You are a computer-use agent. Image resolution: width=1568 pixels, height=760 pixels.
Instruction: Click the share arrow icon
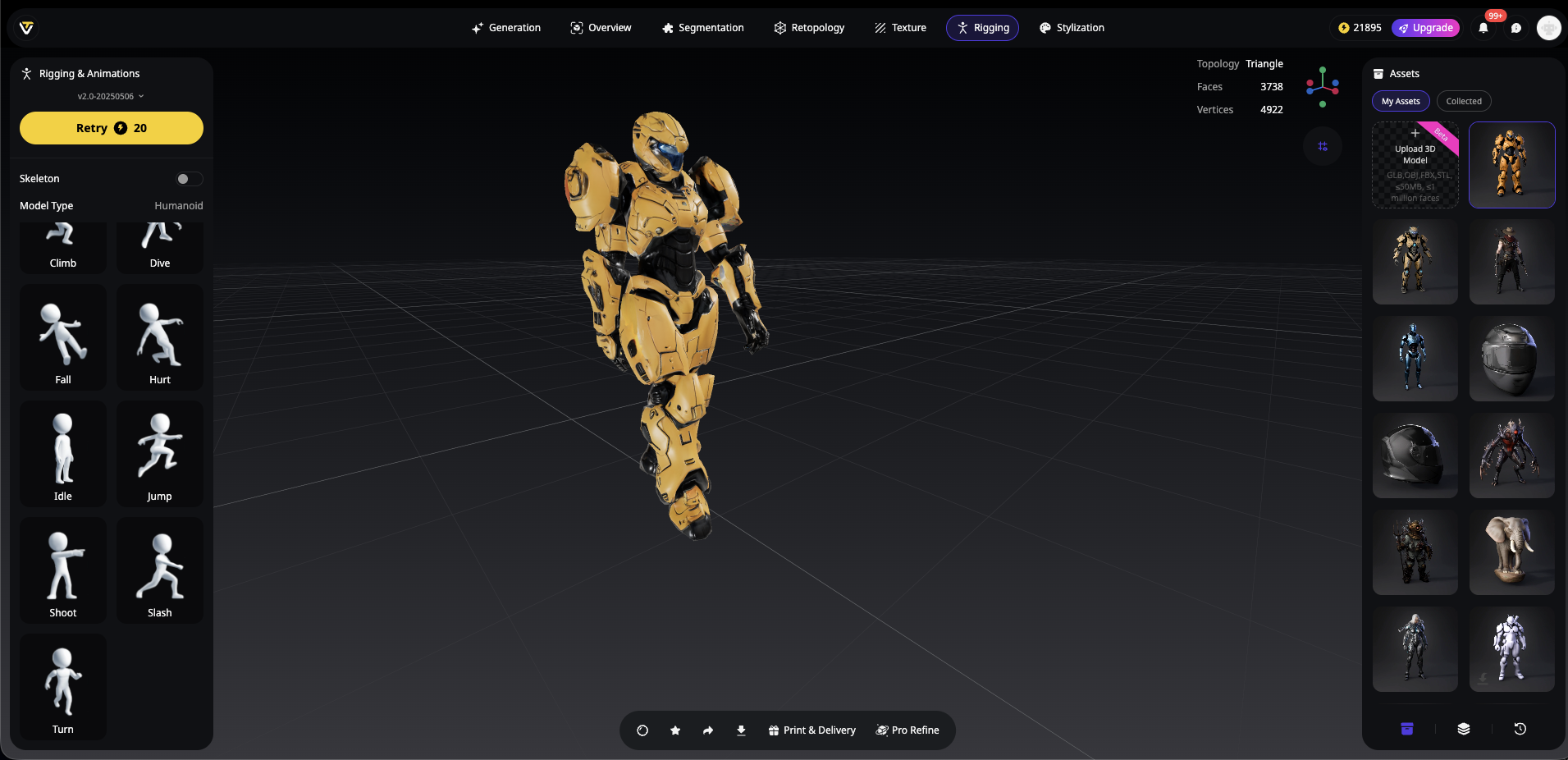[708, 730]
